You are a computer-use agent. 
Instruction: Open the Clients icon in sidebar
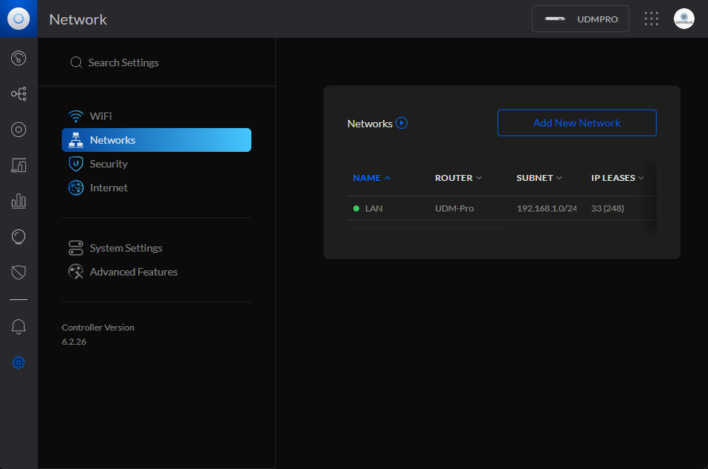click(x=18, y=165)
